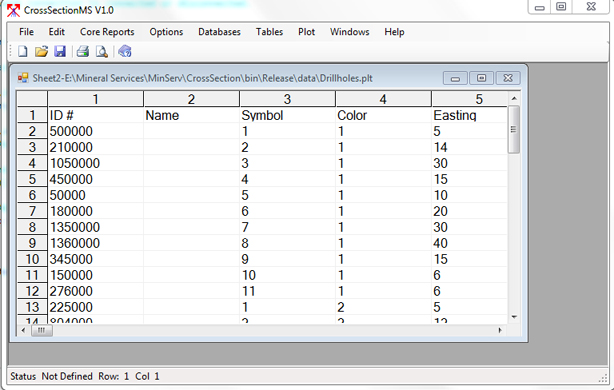Click the vertical scrollbar thumb
This screenshot has width=614, height=390.
click(514, 129)
